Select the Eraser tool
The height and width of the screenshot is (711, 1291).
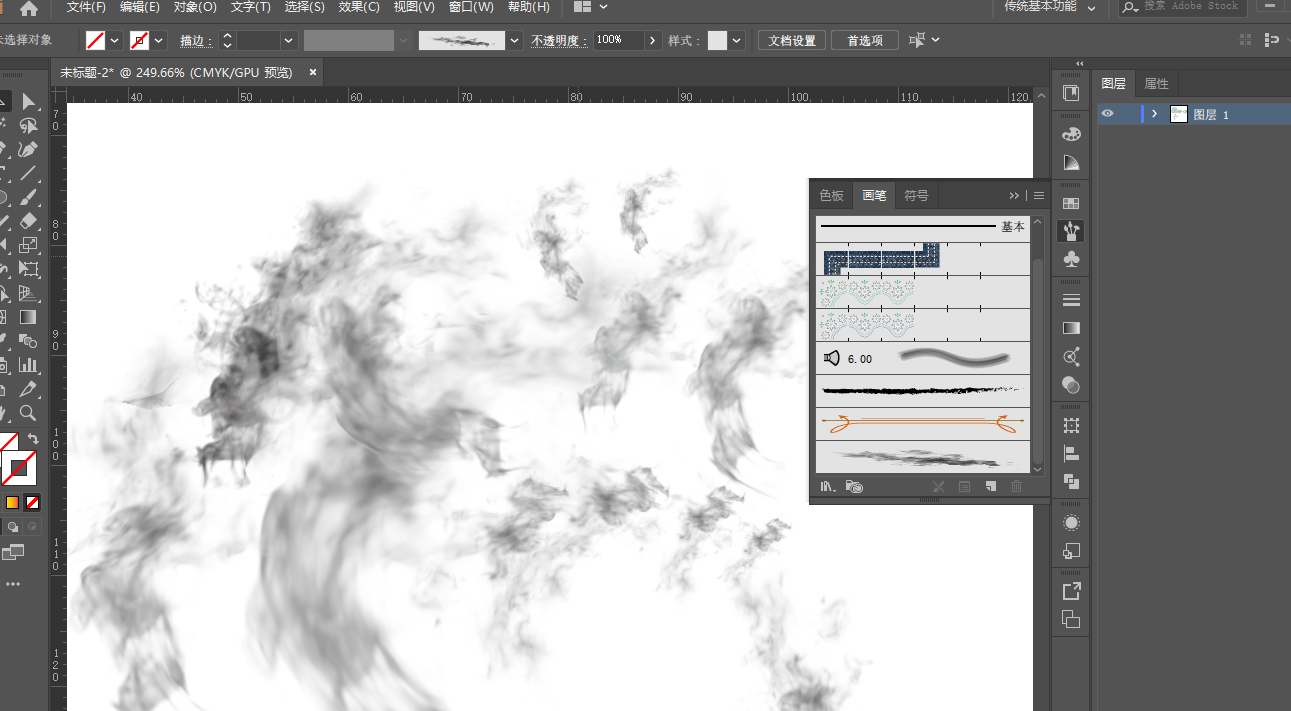28,221
